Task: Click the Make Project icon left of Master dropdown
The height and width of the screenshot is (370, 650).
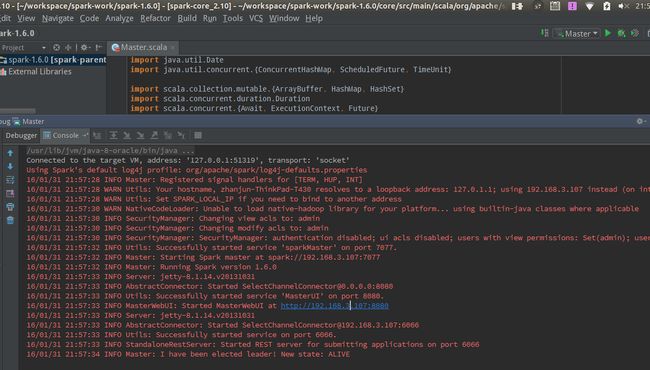Action: tap(545, 33)
